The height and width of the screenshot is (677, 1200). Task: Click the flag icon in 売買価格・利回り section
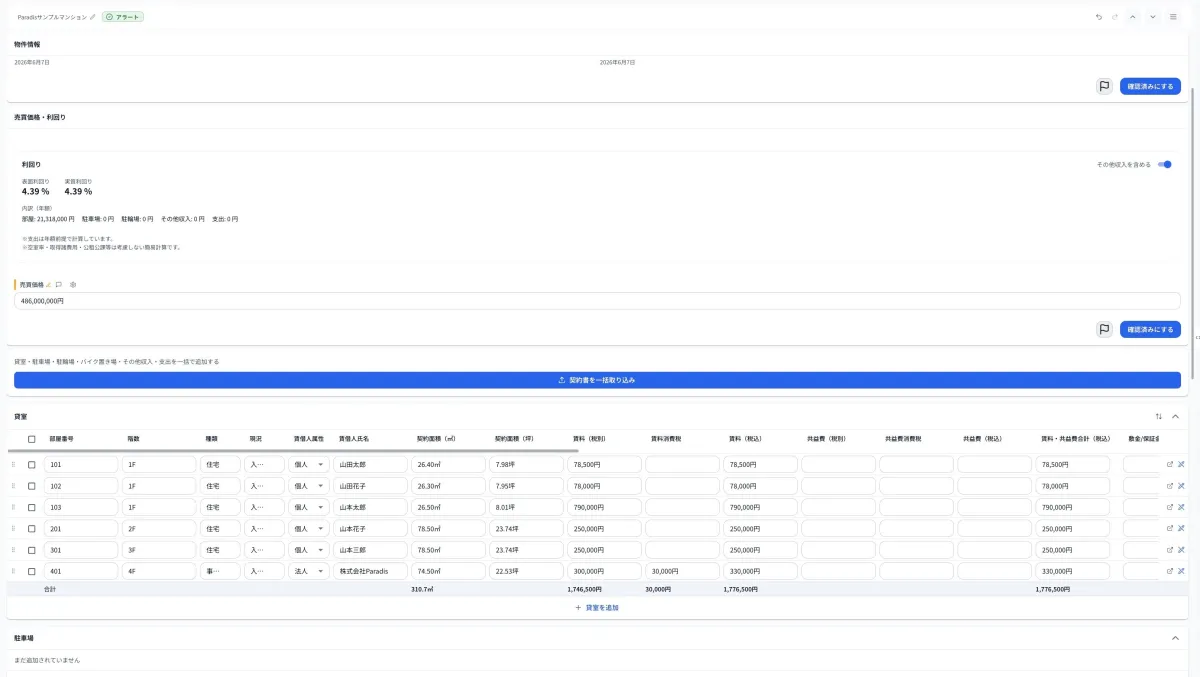click(x=1104, y=329)
